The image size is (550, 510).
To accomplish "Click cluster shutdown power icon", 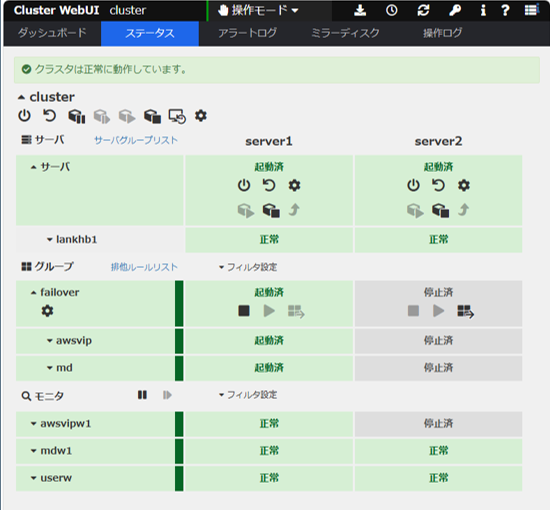I will pos(24,116).
